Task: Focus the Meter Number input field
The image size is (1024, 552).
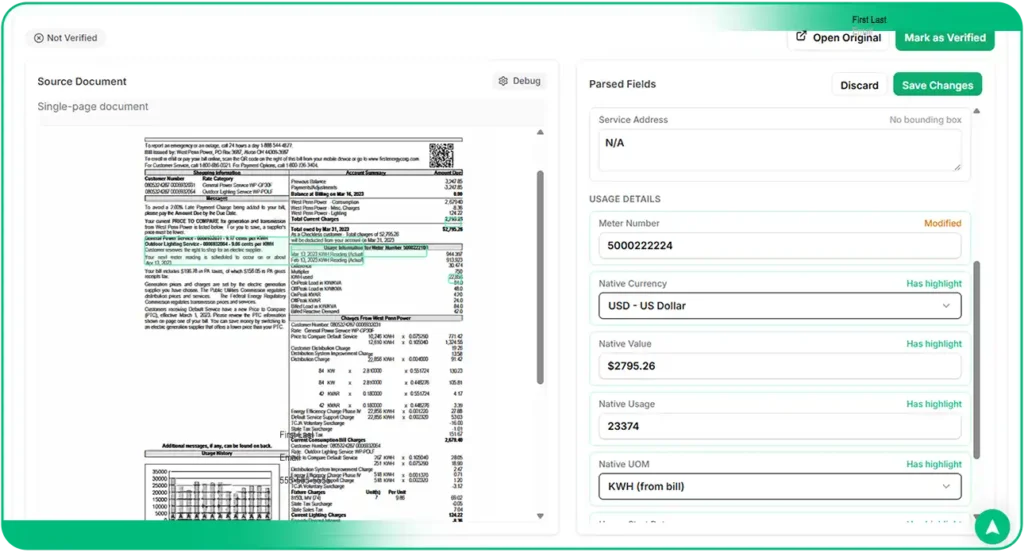Action: click(779, 245)
